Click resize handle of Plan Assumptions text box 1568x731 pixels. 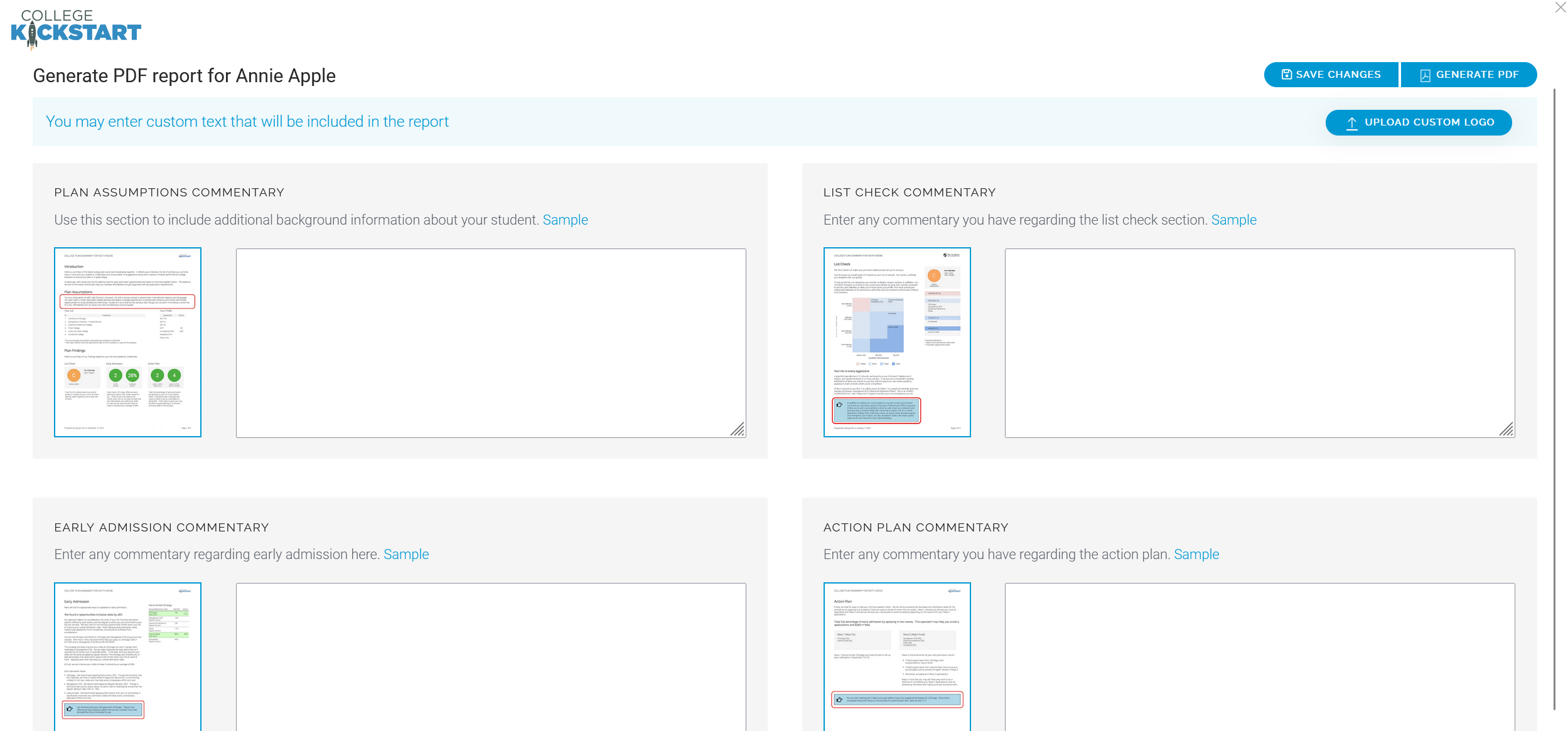(x=738, y=430)
